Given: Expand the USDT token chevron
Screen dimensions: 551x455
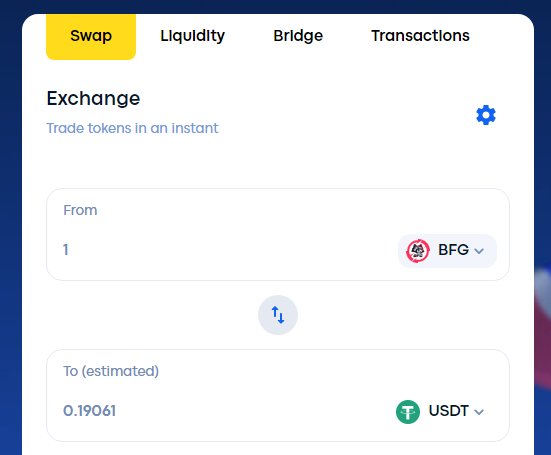Looking at the screenshot, I should [479, 412].
